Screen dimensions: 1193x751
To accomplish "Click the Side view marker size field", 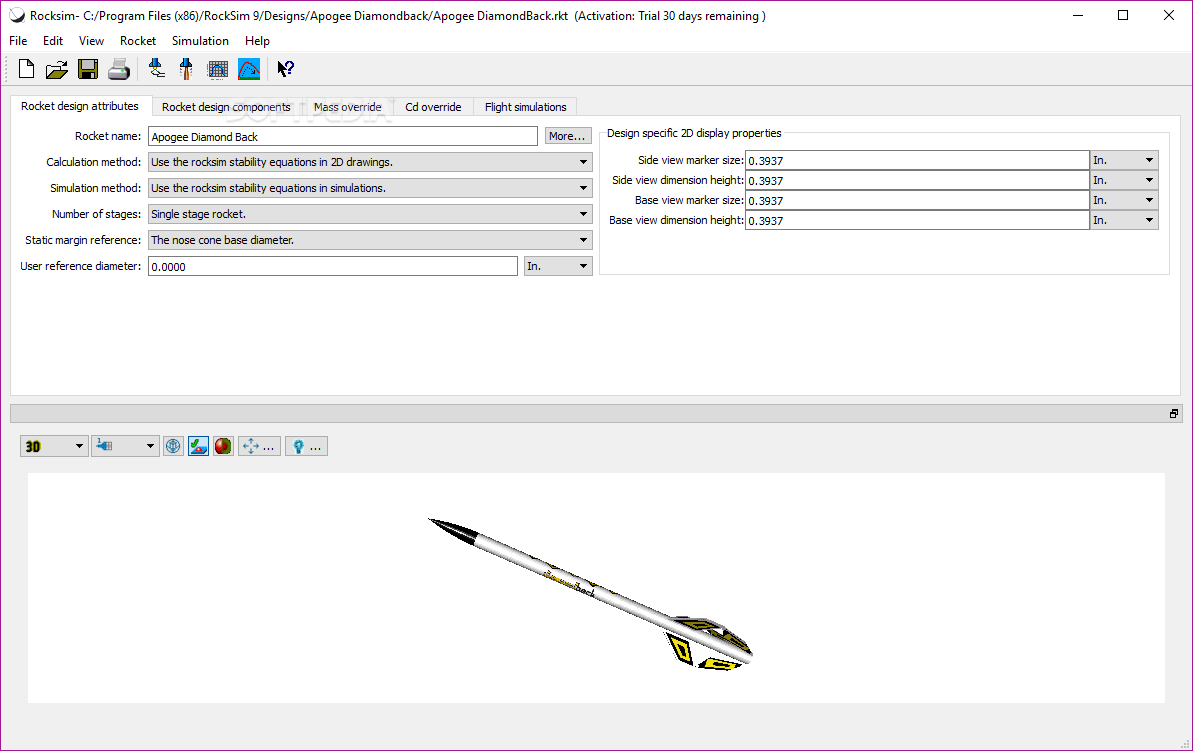I will (x=918, y=160).
